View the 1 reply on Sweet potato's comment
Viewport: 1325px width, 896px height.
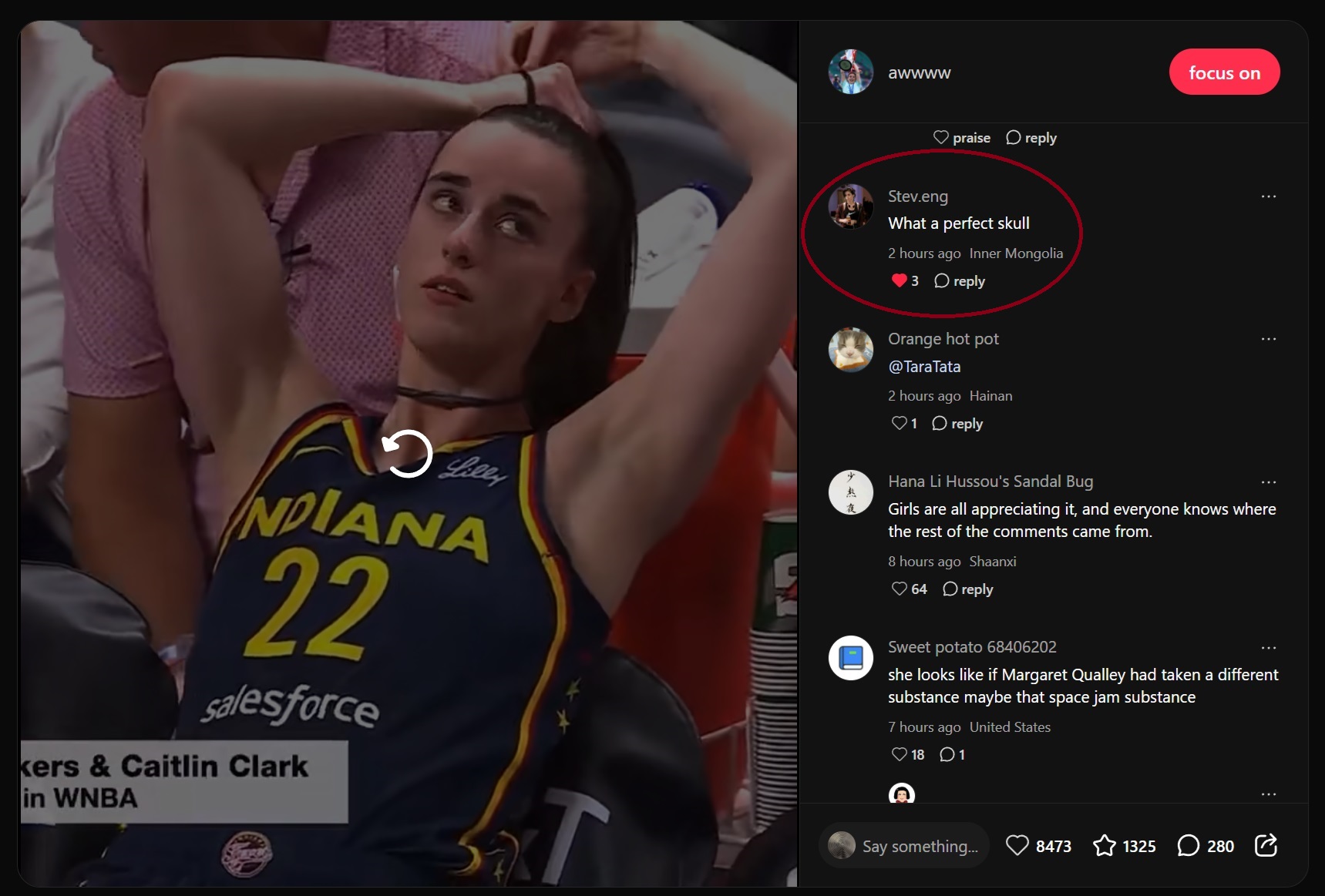pos(953,754)
